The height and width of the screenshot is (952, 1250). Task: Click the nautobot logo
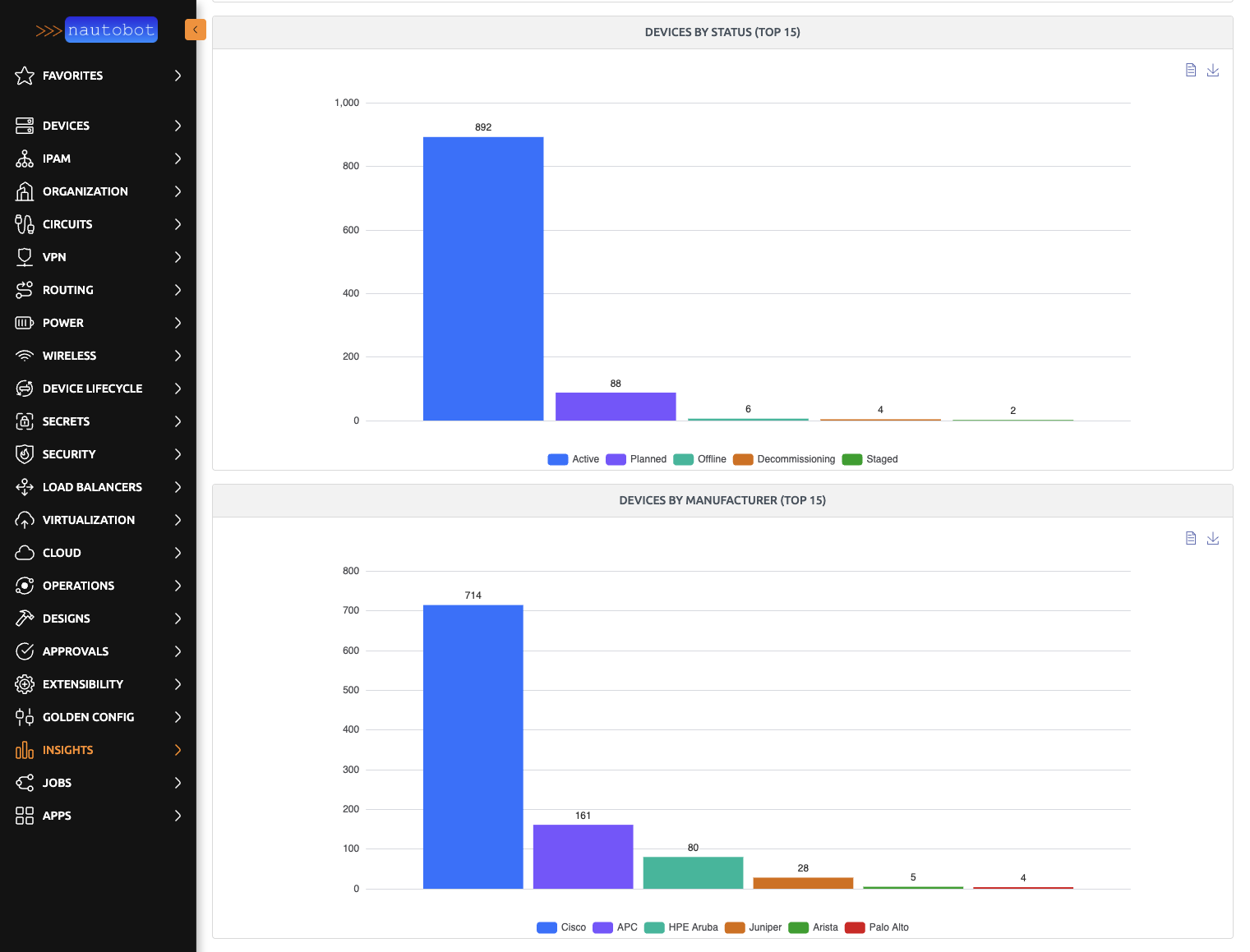point(111,30)
